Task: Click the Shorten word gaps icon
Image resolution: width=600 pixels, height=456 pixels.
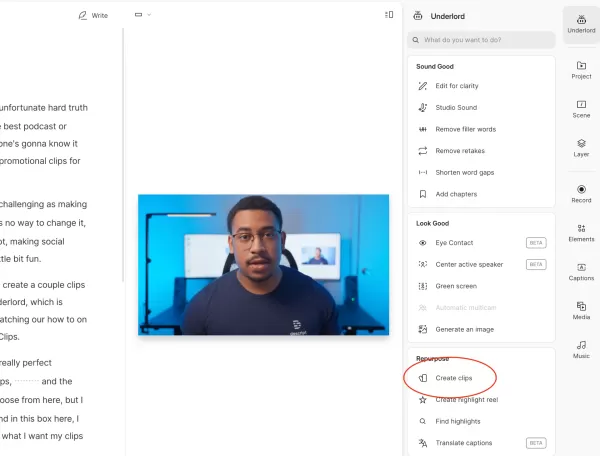Action: (x=422, y=173)
